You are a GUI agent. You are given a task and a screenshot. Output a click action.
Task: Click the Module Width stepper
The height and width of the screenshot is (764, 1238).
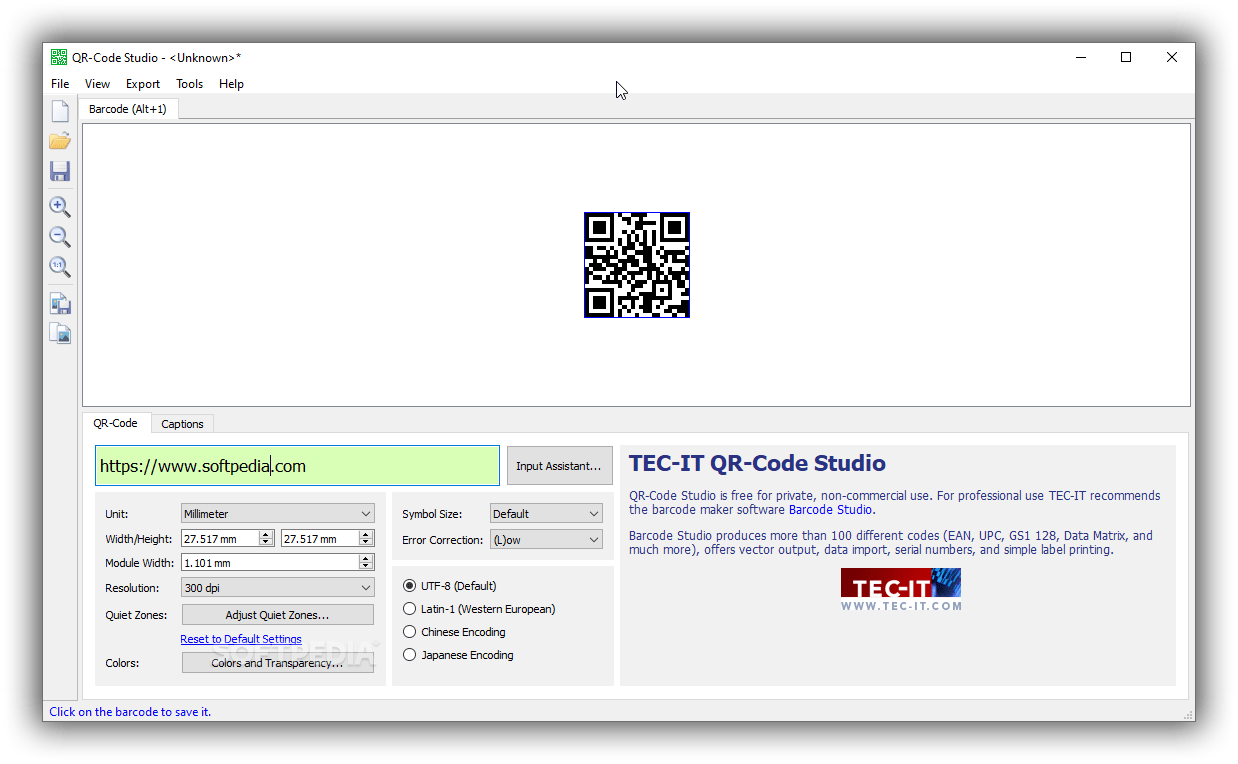click(366, 563)
